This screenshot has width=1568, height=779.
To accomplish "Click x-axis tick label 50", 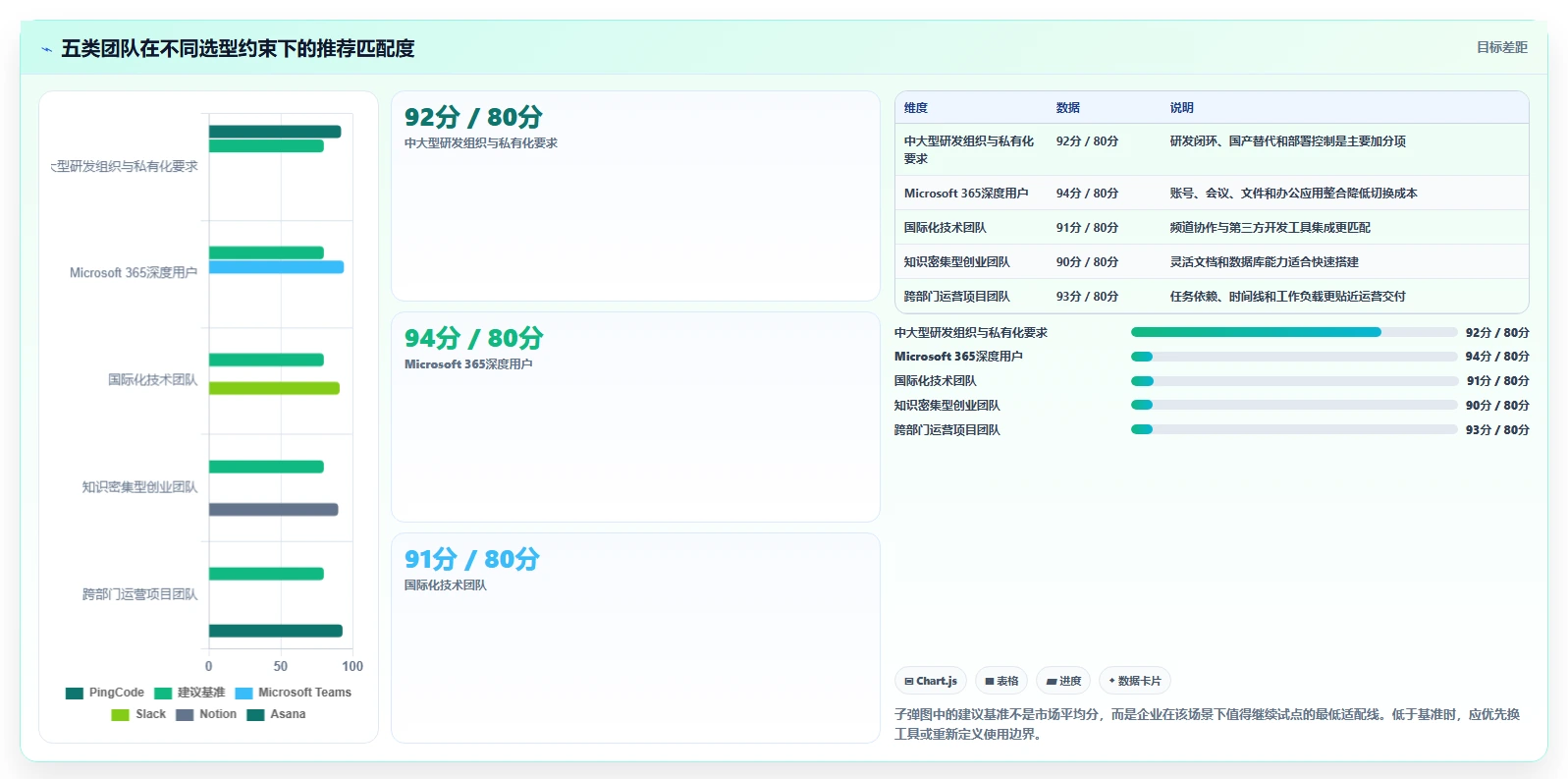I will pos(281,666).
